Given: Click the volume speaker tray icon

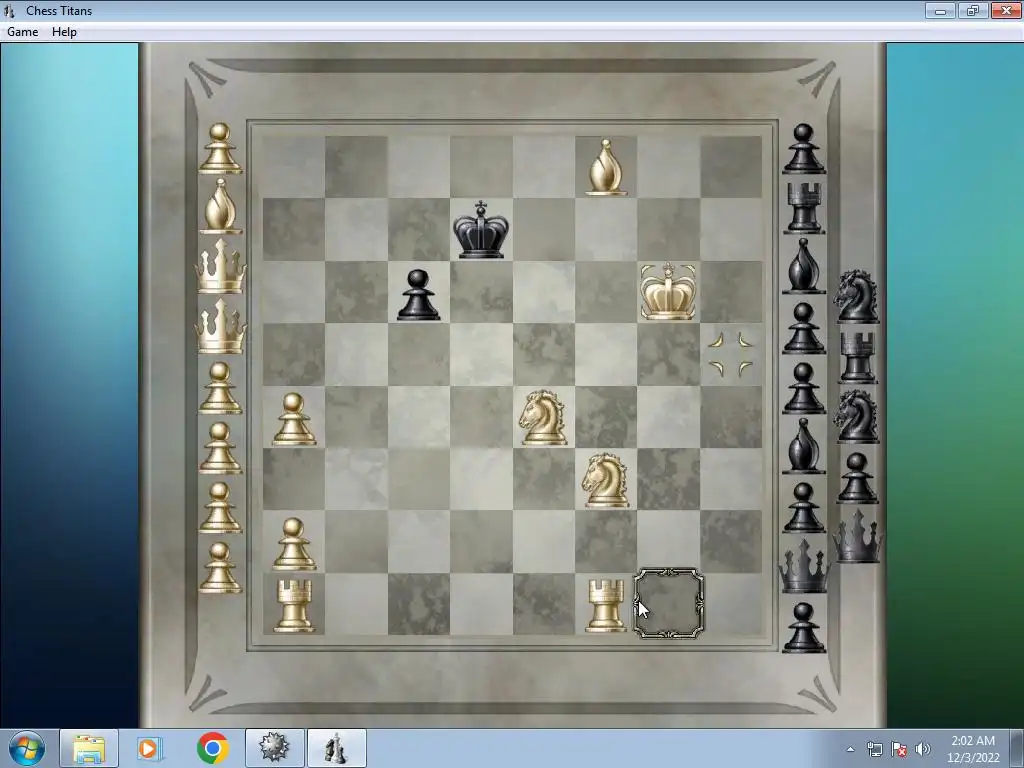Looking at the screenshot, I should (923, 749).
